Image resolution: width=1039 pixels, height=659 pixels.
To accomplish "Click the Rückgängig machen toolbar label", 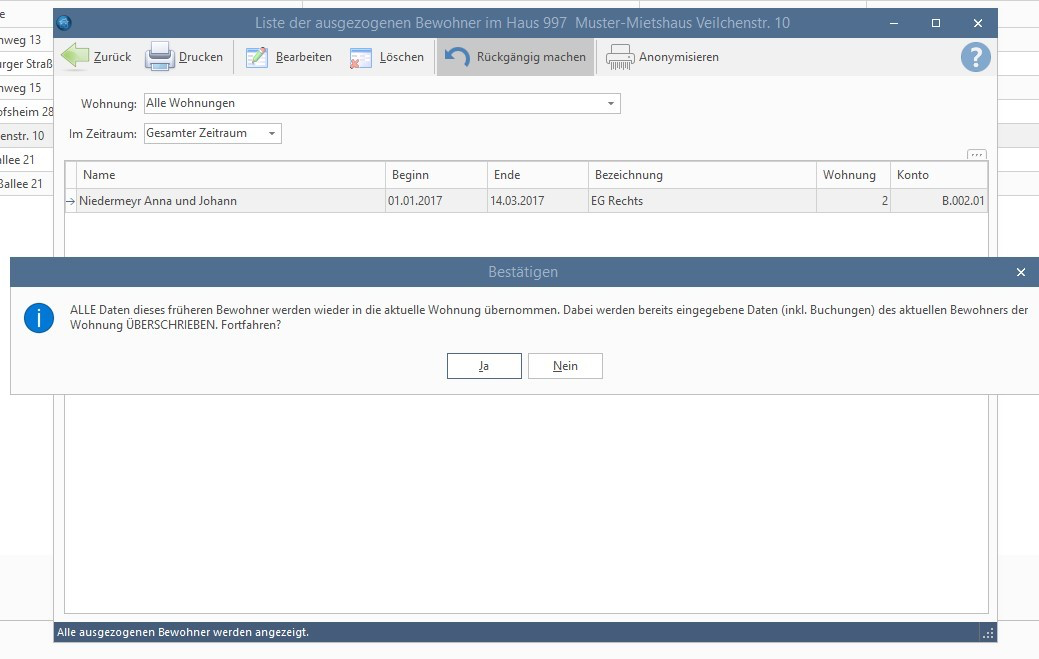I will pos(531,57).
